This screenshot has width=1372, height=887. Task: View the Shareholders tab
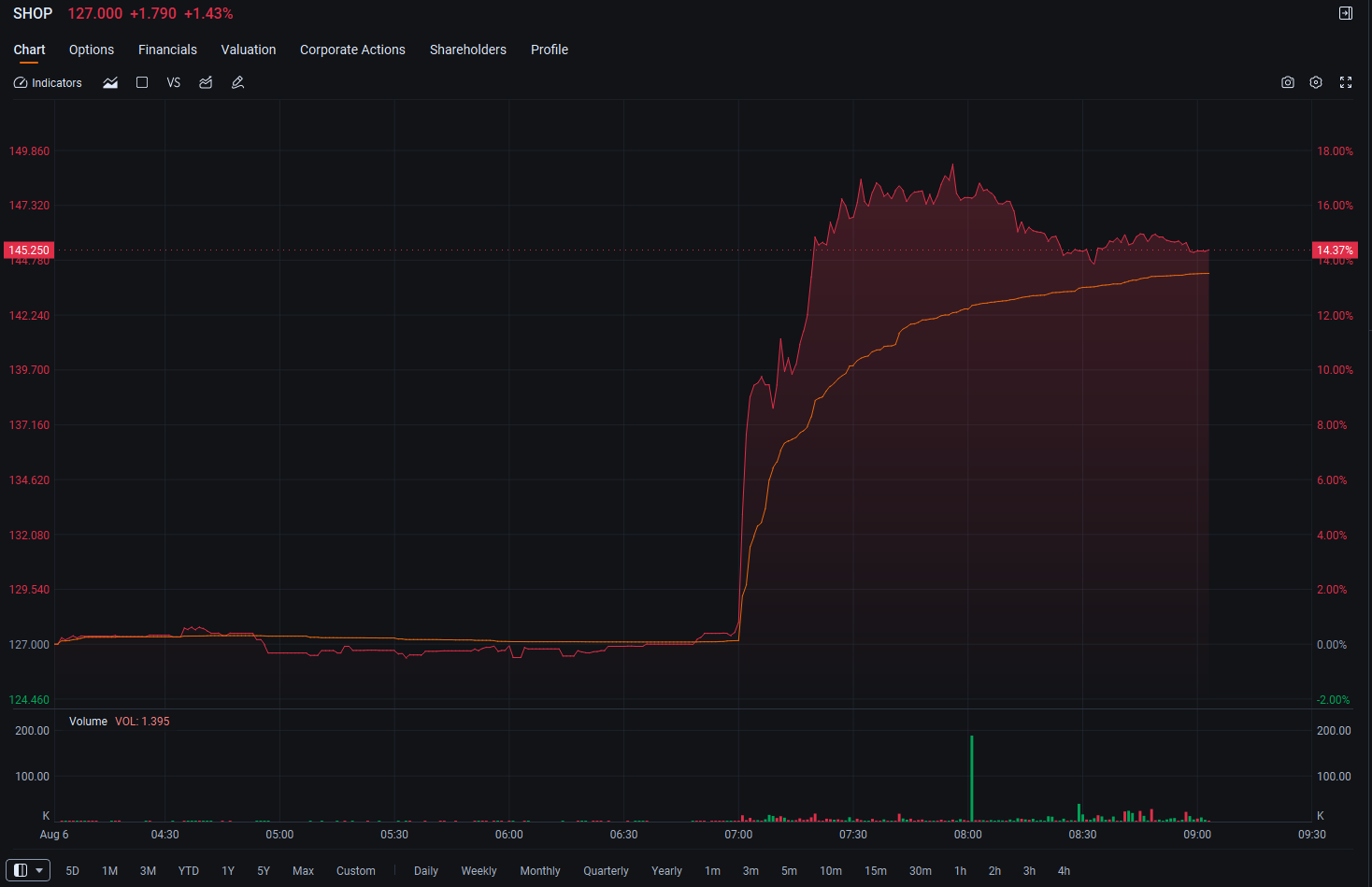[468, 50]
